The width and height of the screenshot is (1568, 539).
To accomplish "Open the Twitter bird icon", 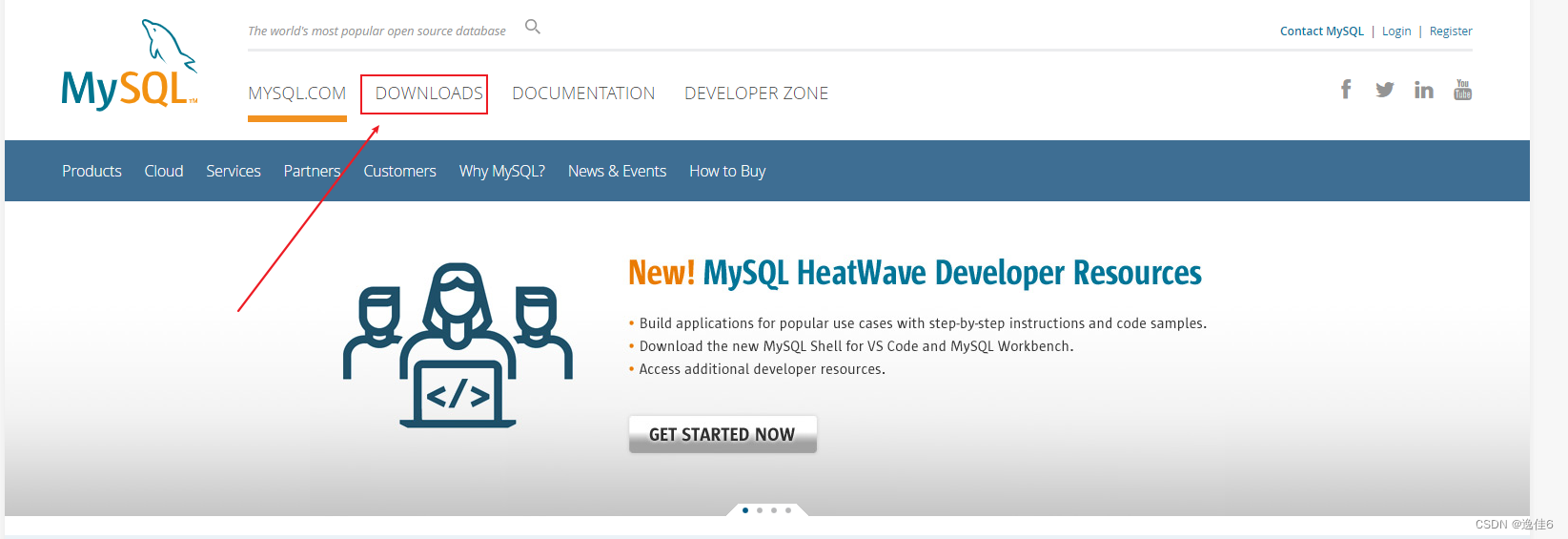I will (1385, 90).
